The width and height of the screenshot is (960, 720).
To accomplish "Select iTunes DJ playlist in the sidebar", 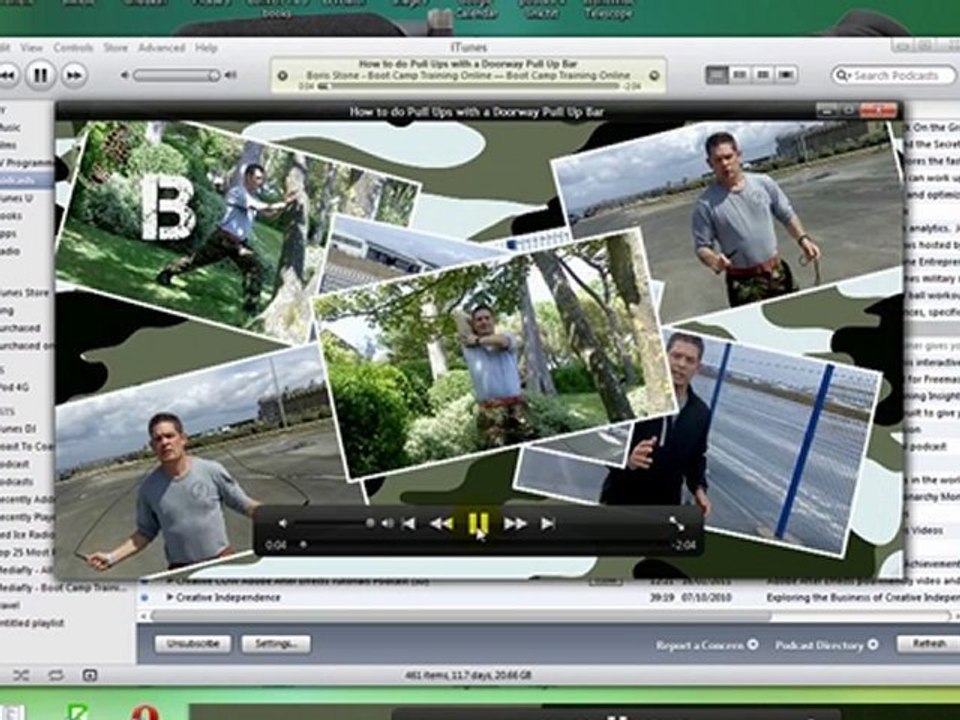I will 18,429.
